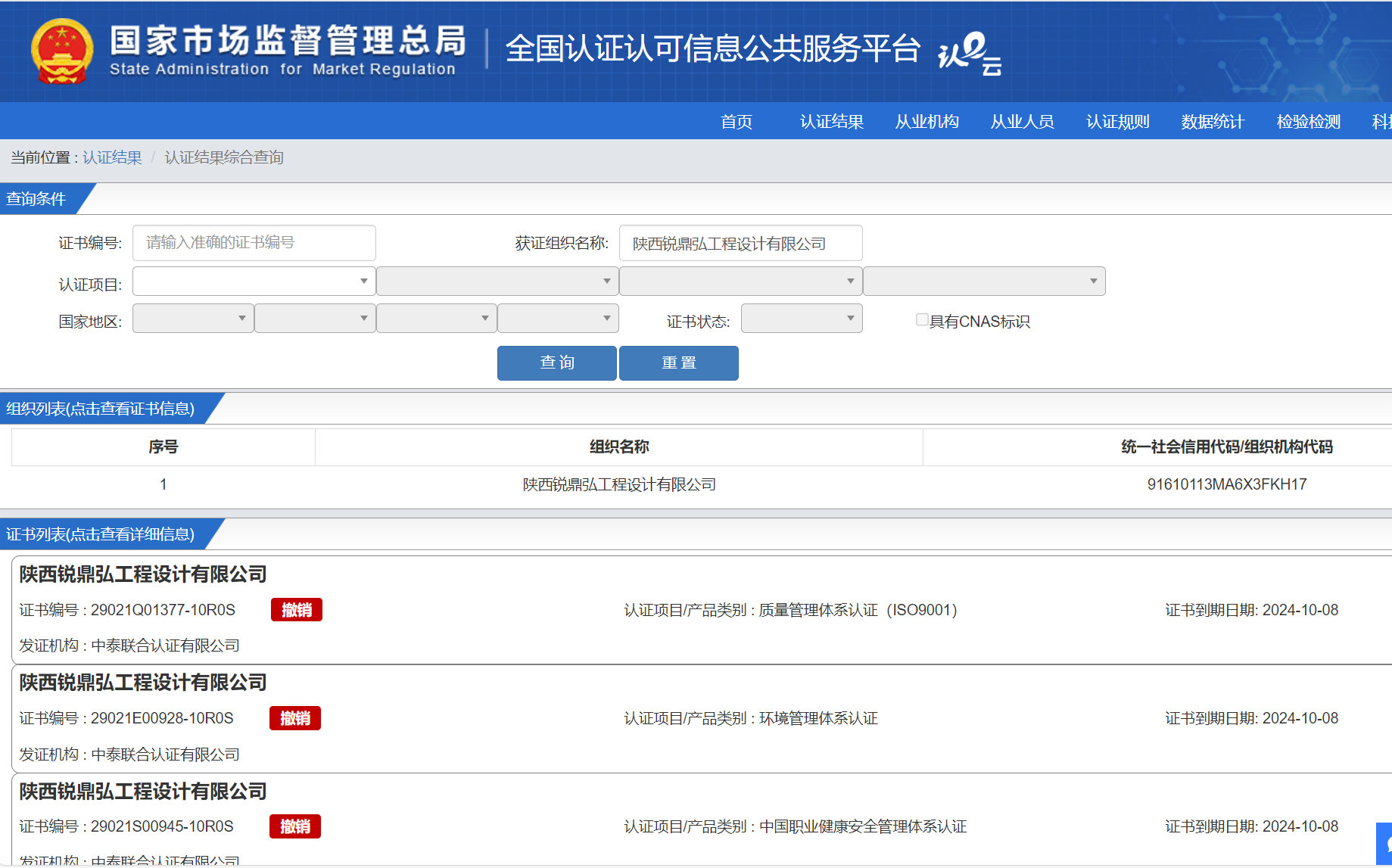Image resolution: width=1392 pixels, height=868 pixels.
Task: Click the 认证结果综合查询 breadcrumb link
Action: pyautogui.click(x=224, y=157)
